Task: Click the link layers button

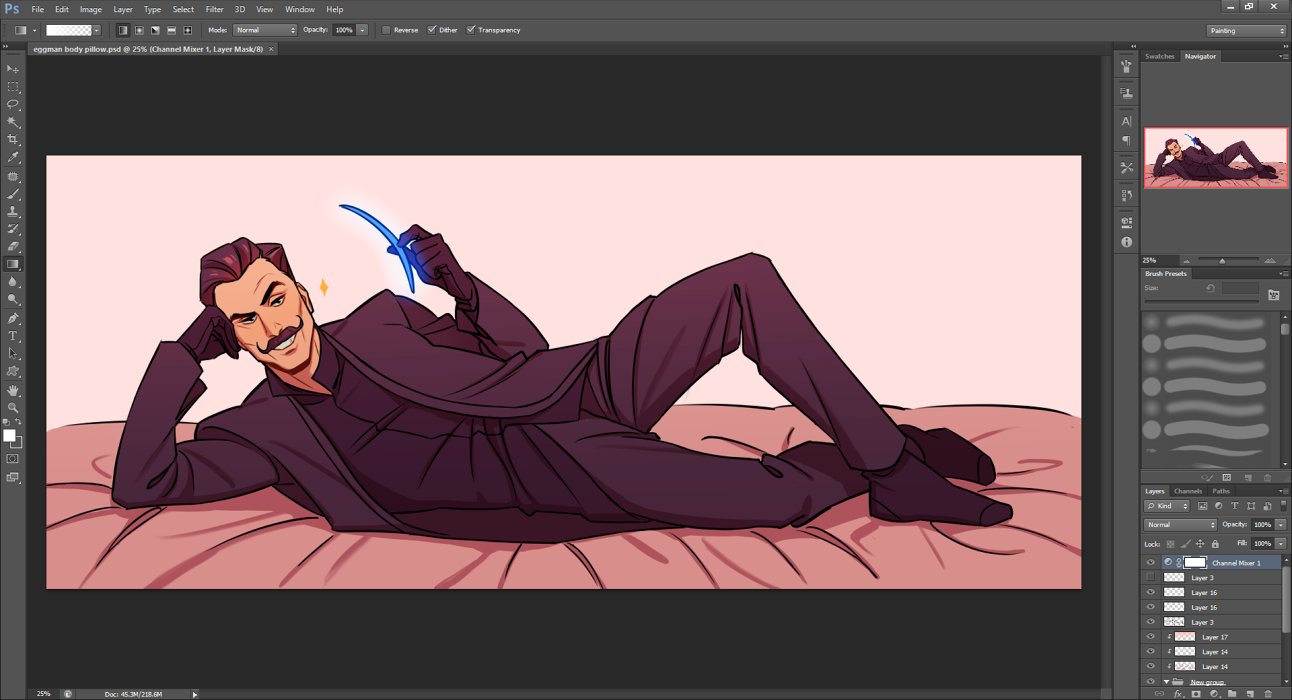Action: coord(1160,693)
